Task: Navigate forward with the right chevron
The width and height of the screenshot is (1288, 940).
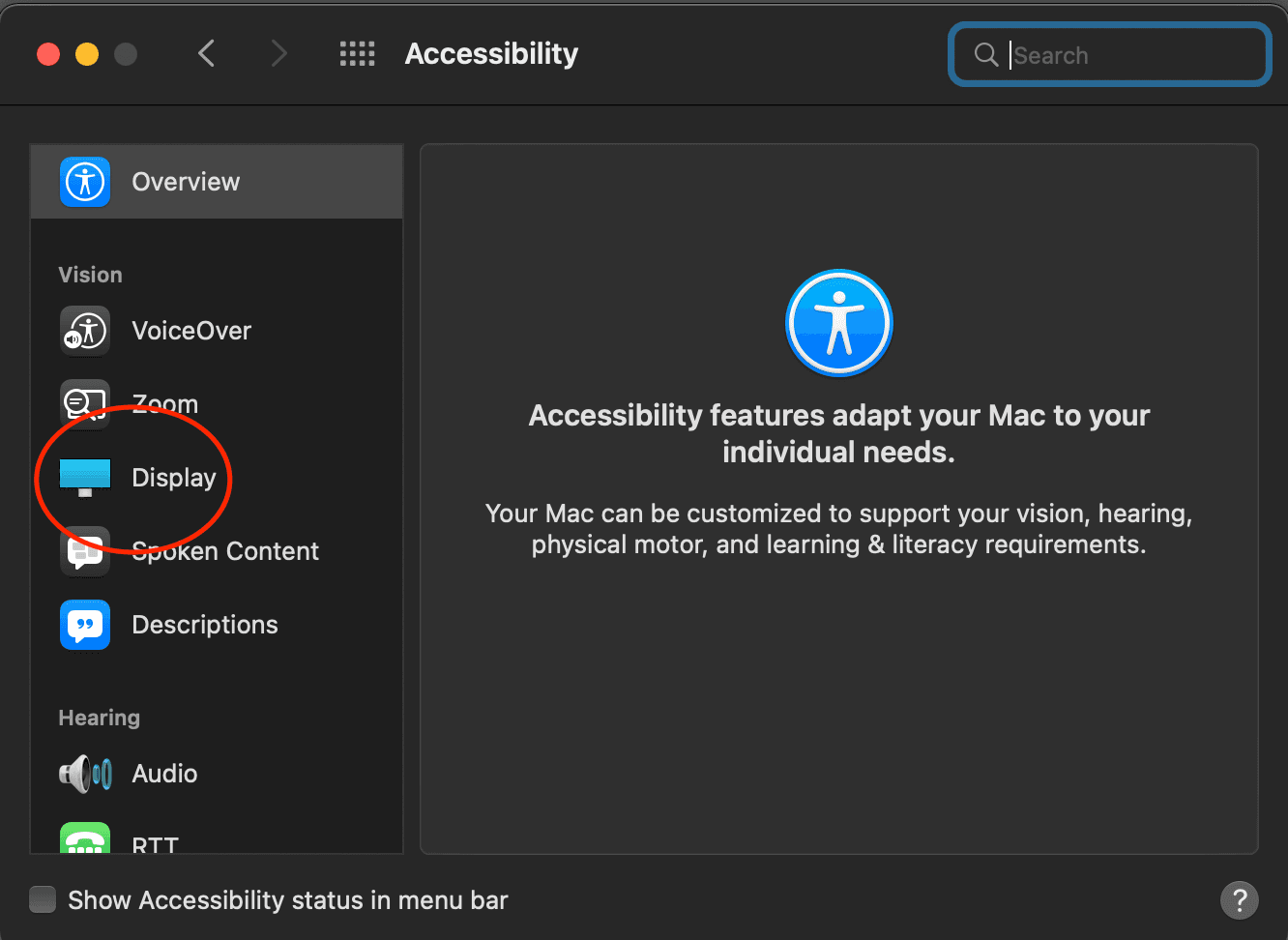Action: pyautogui.click(x=278, y=53)
